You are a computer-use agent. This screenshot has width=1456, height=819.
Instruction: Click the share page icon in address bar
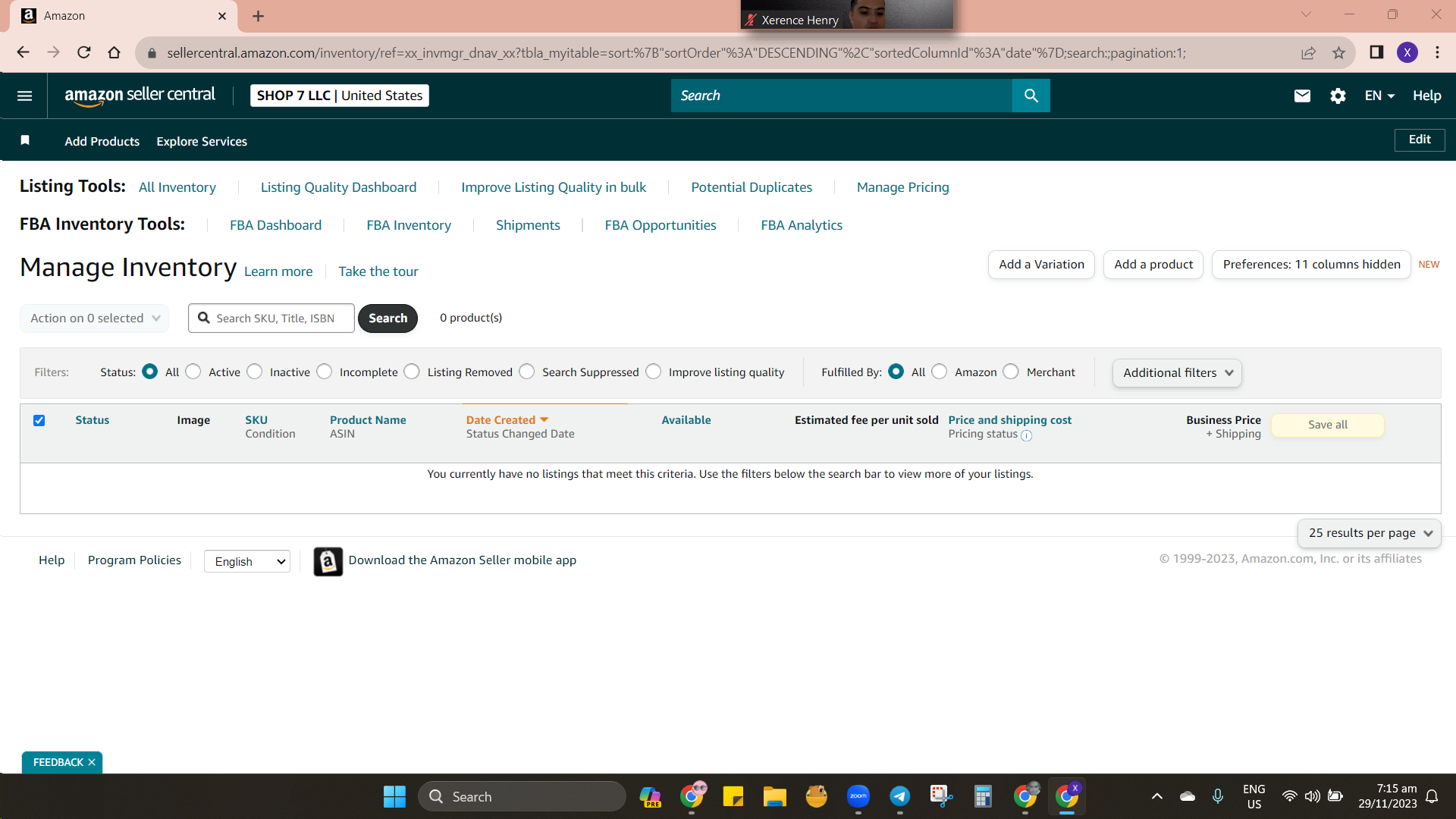click(x=1308, y=52)
